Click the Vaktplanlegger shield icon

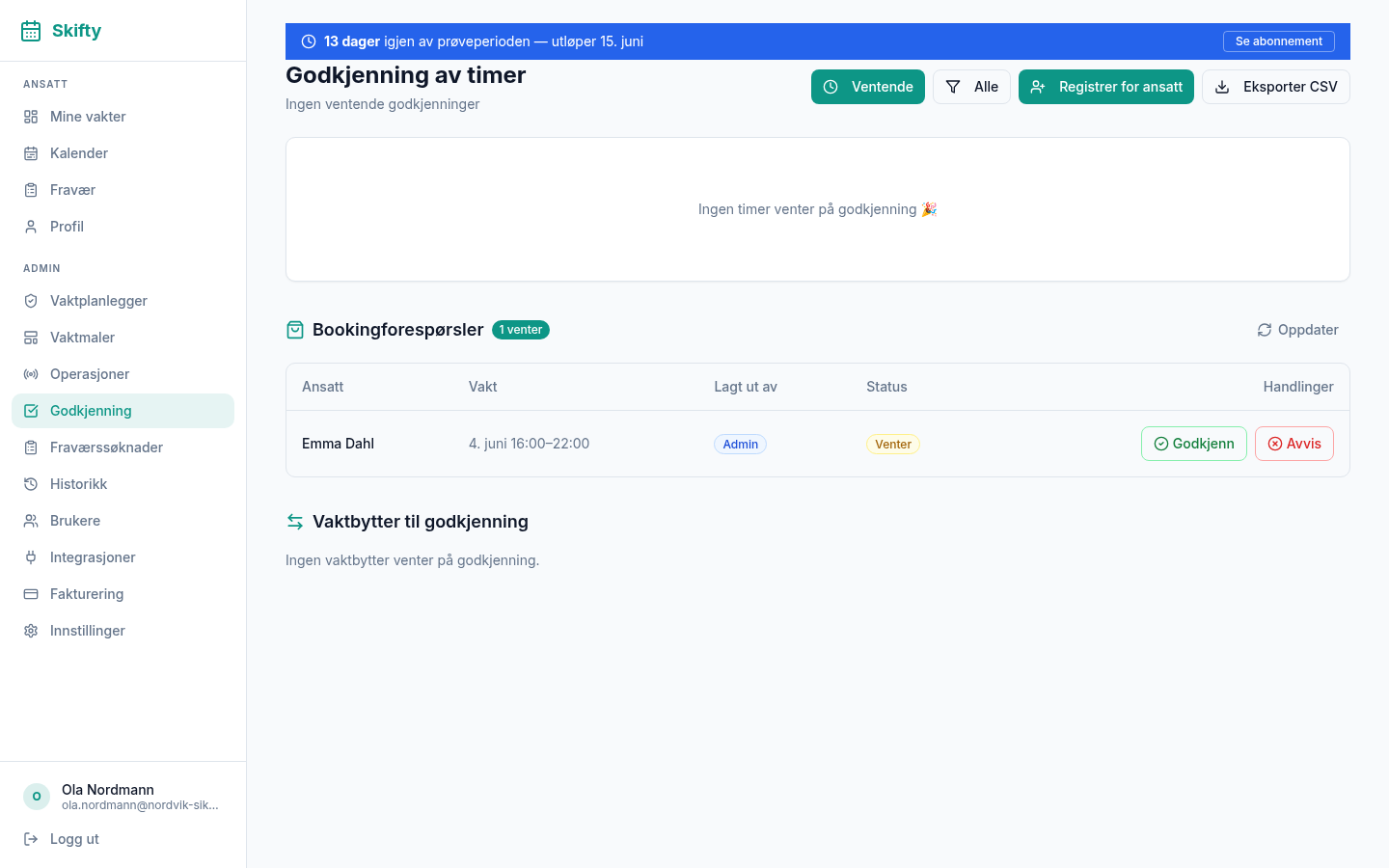[31, 301]
